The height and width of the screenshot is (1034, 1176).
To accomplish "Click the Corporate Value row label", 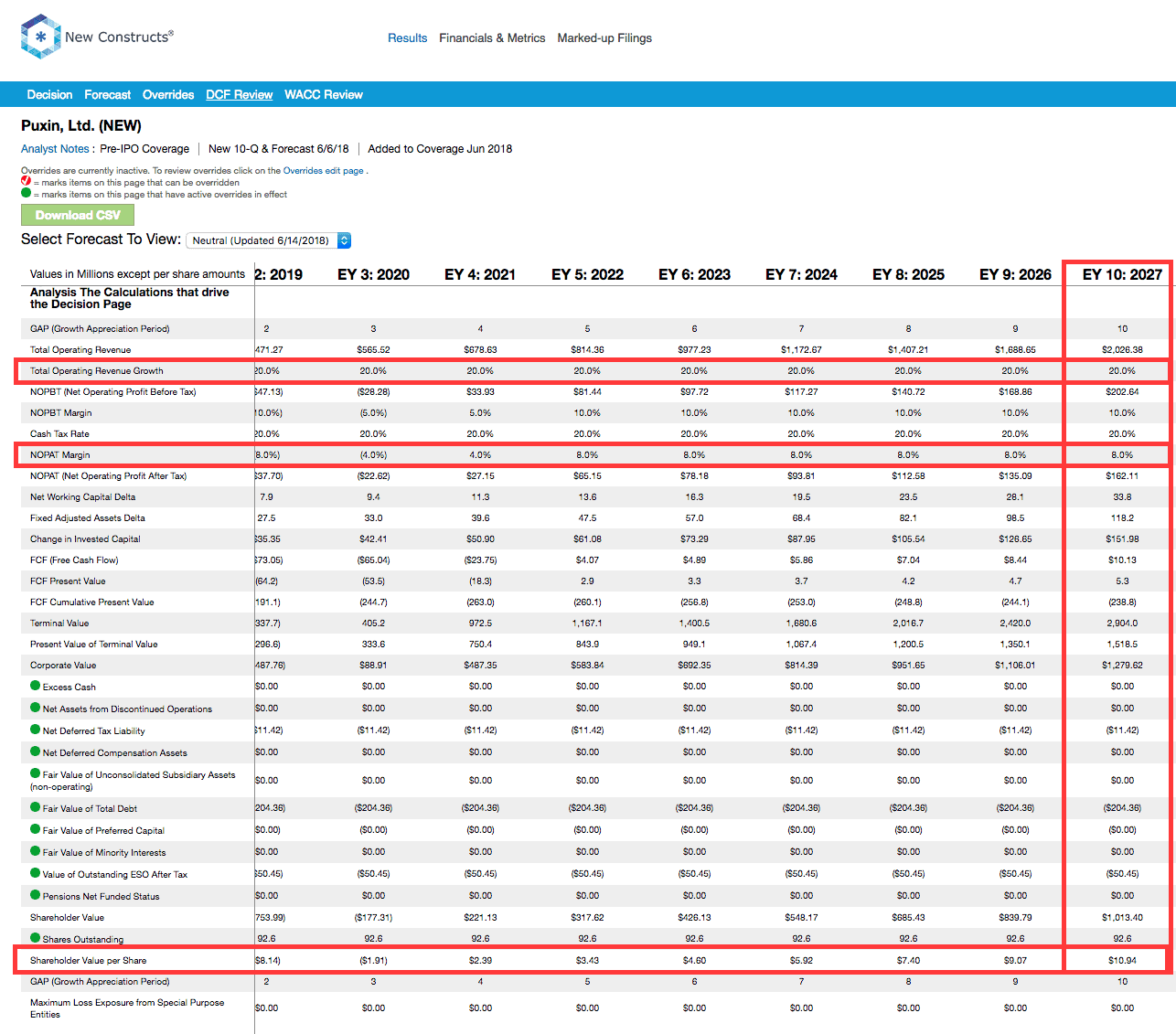I will [x=63, y=666].
